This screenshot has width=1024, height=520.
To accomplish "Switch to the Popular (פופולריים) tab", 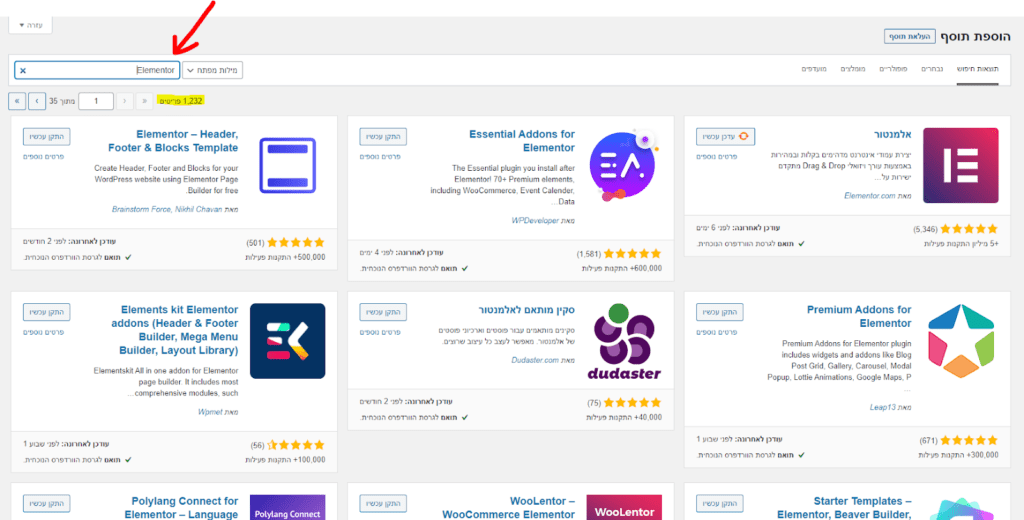I will (893, 69).
